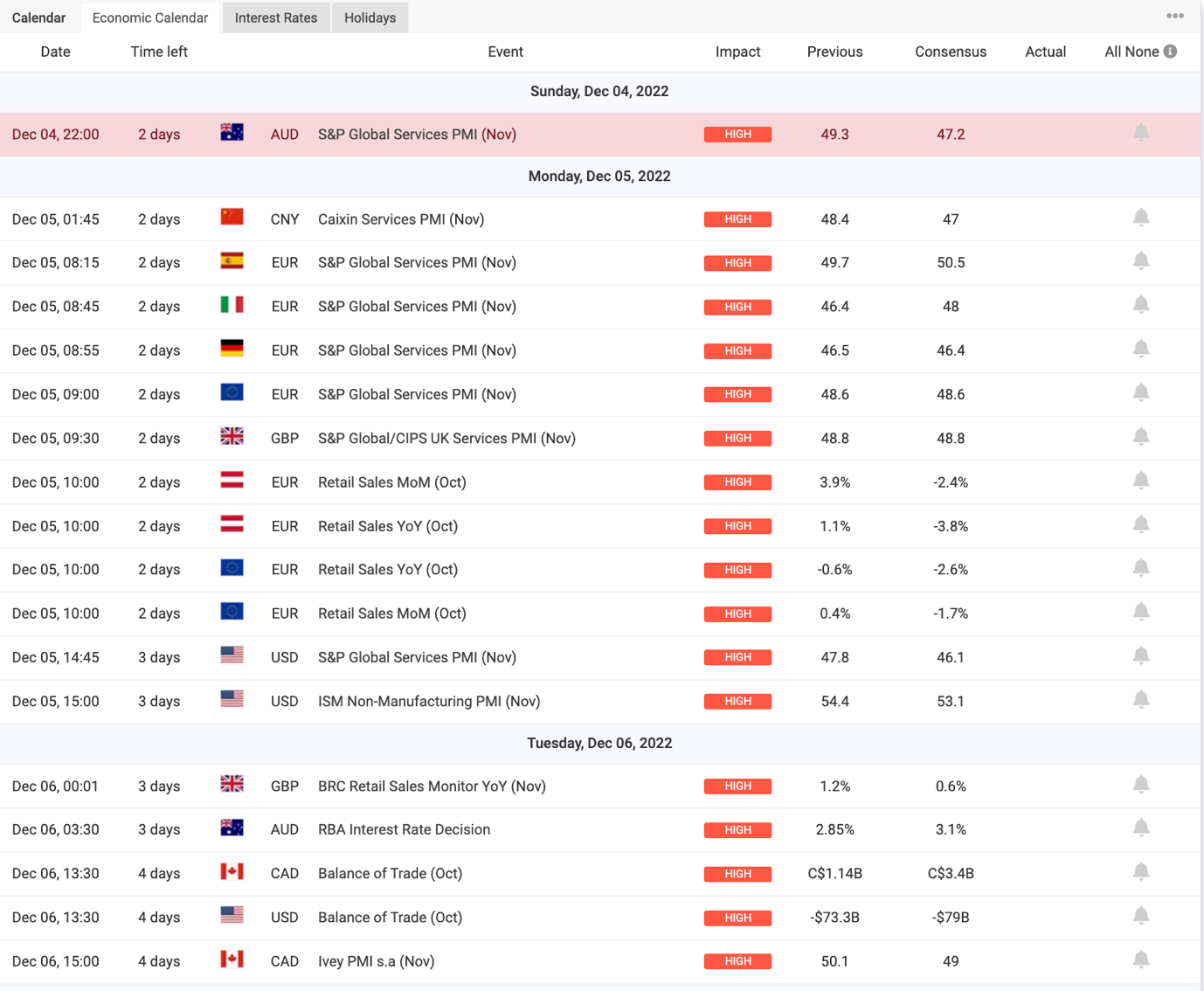
Task: Click the All alerts link in header
Action: pos(1114,52)
